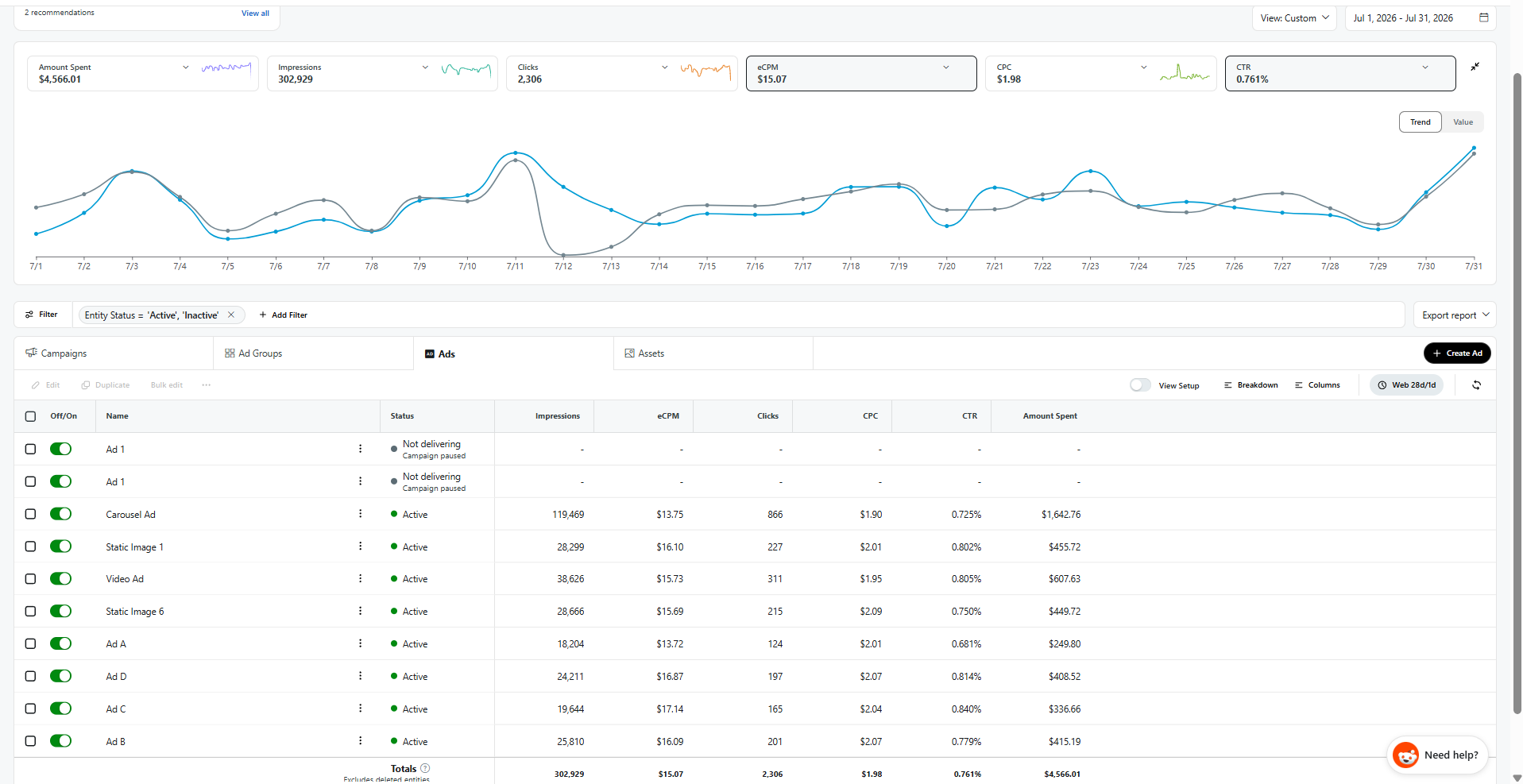Switch to the Campaigns tab
This screenshot has width=1523, height=784.
pyautogui.click(x=114, y=353)
